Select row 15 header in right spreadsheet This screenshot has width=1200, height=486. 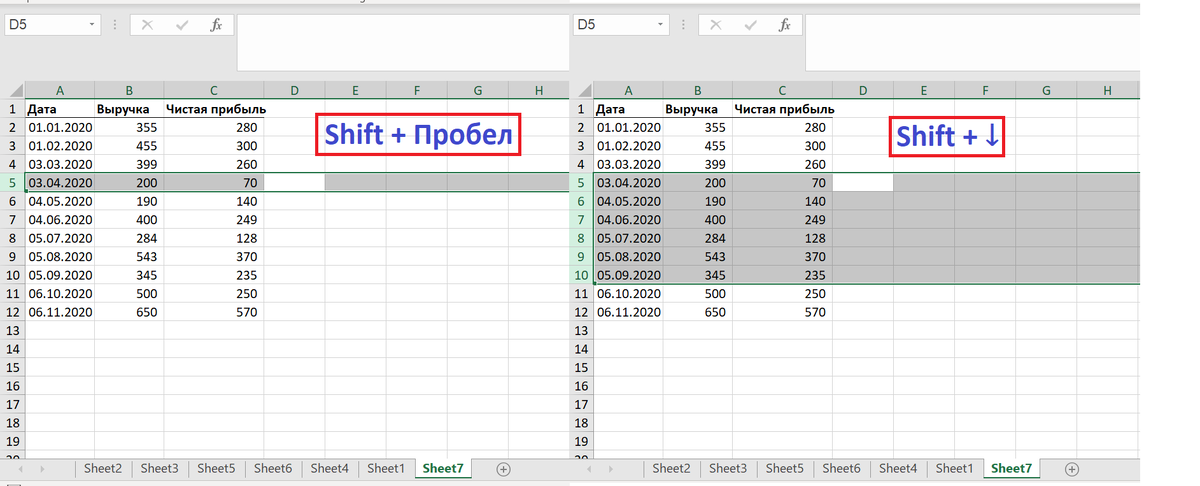581,368
